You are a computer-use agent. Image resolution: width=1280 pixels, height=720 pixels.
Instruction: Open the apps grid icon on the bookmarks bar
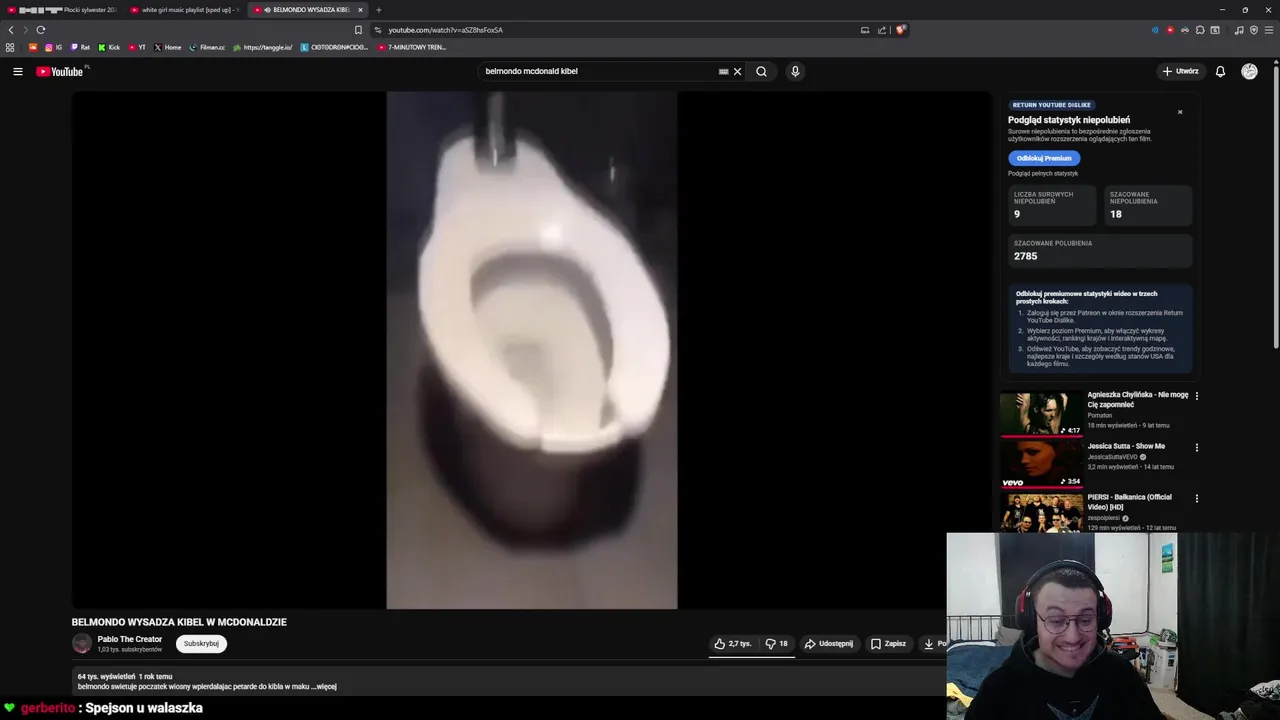pyautogui.click(x=10, y=47)
